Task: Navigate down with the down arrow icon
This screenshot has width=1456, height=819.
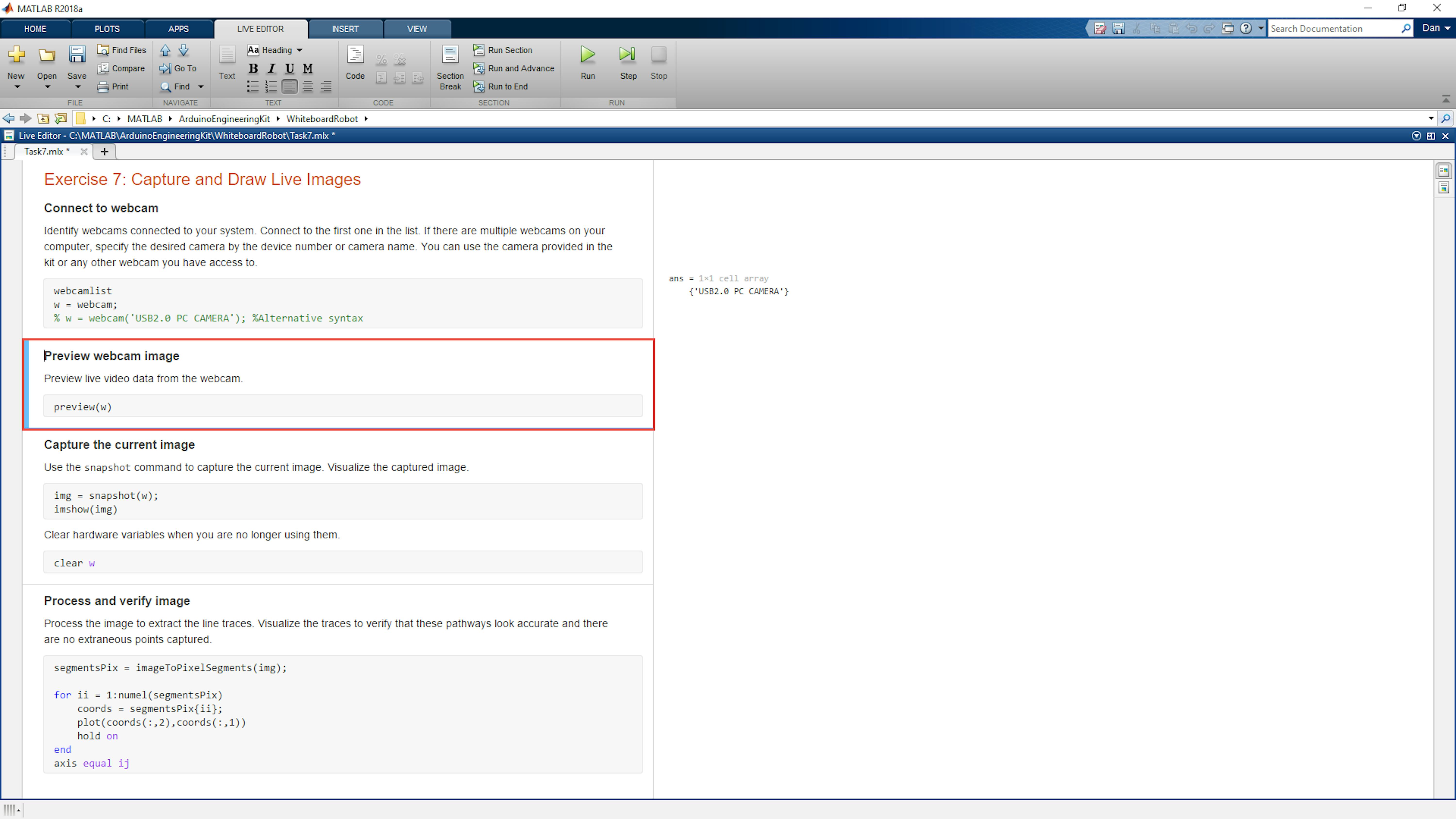Action: [184, 50]
